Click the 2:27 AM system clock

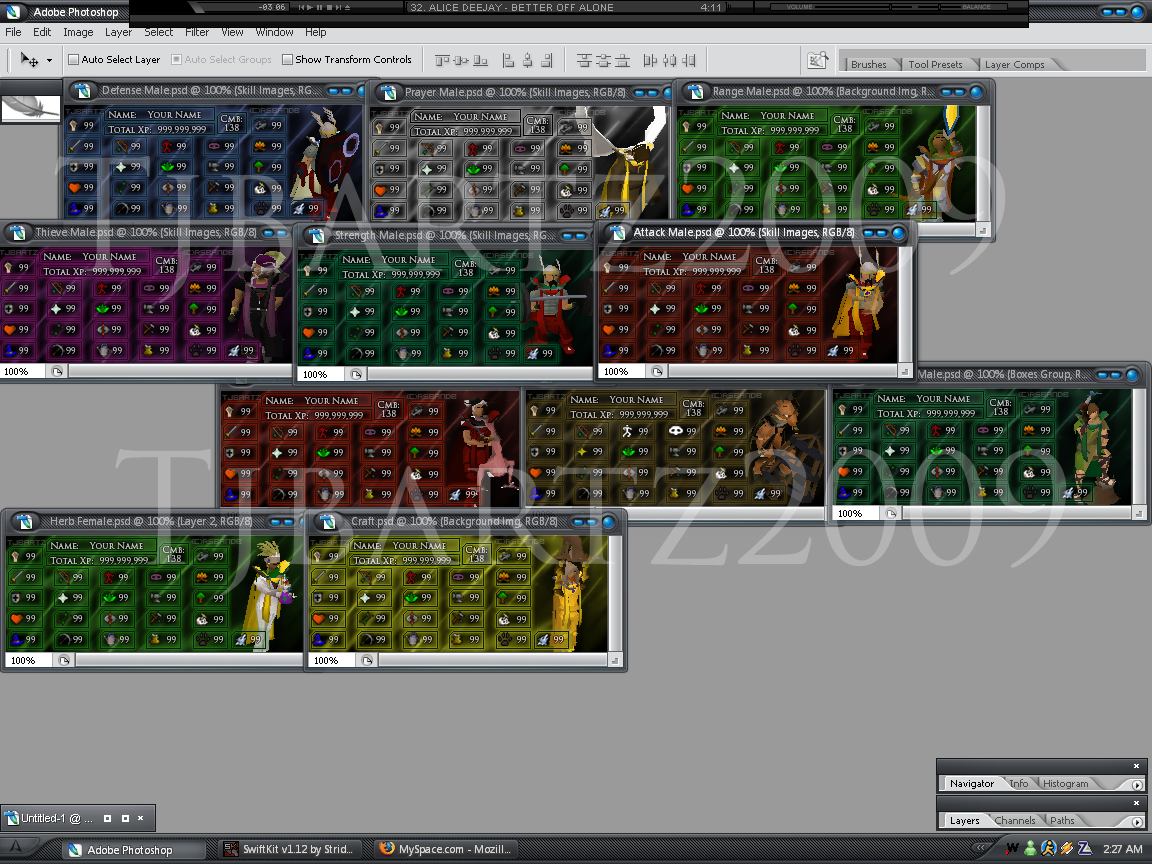tap(1123, 849)
